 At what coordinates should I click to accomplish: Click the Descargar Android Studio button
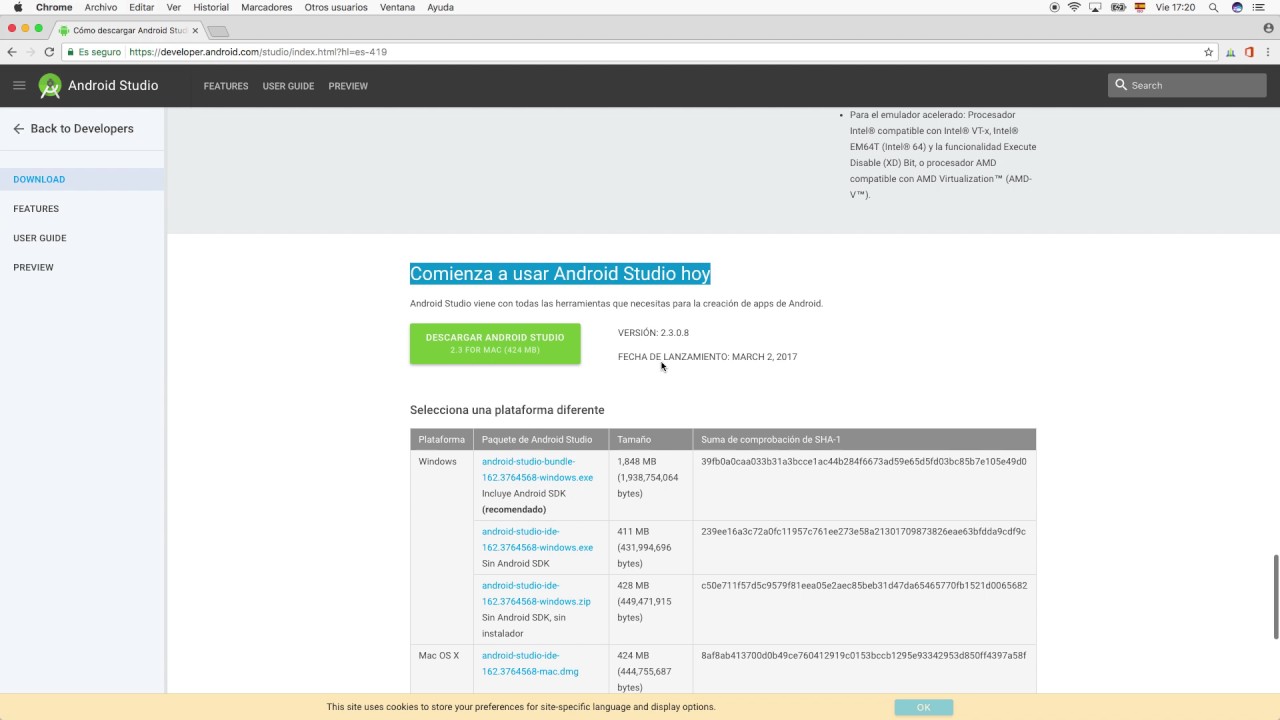(x=495, y=343)
